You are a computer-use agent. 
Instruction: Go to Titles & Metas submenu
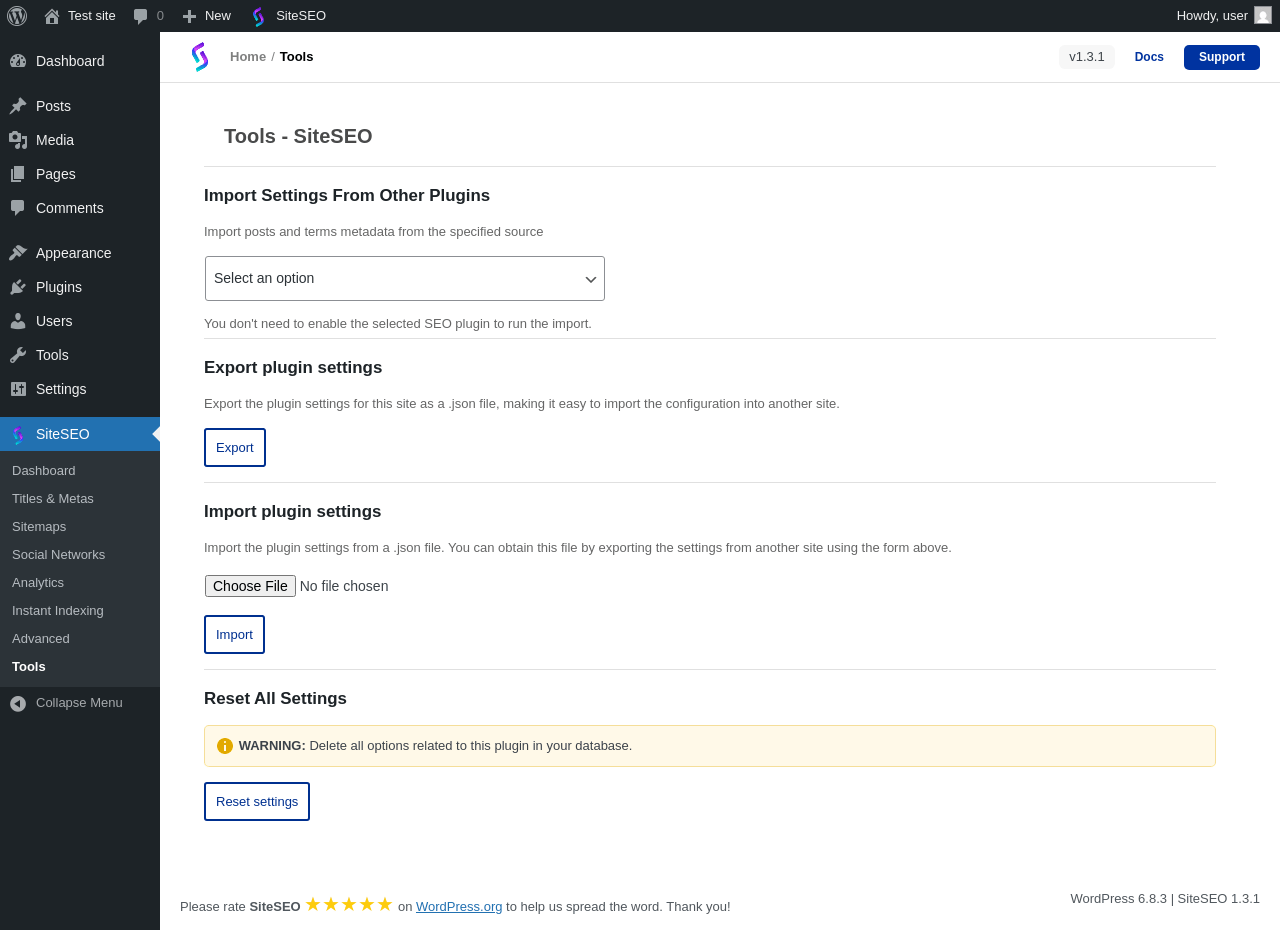(53, 499)
